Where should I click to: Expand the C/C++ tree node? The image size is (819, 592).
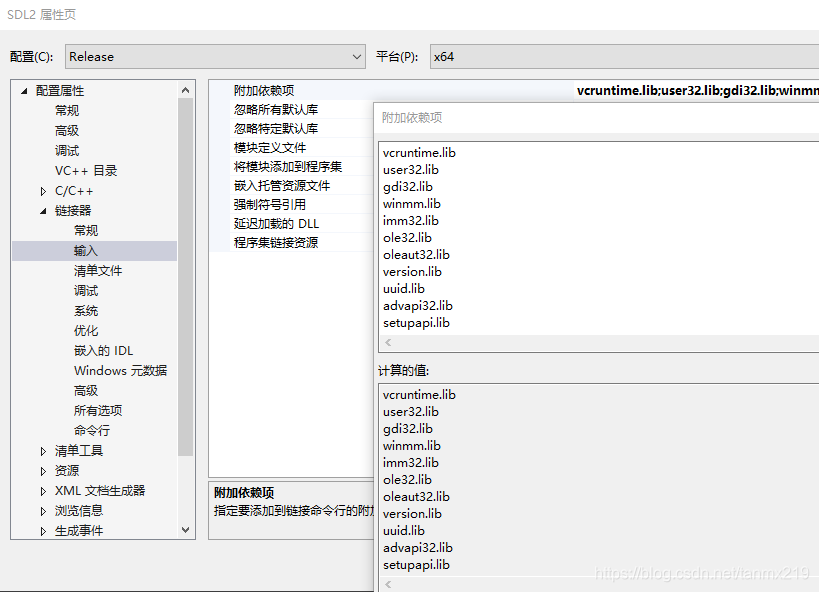pyautogui.click(x=43, y=191)
